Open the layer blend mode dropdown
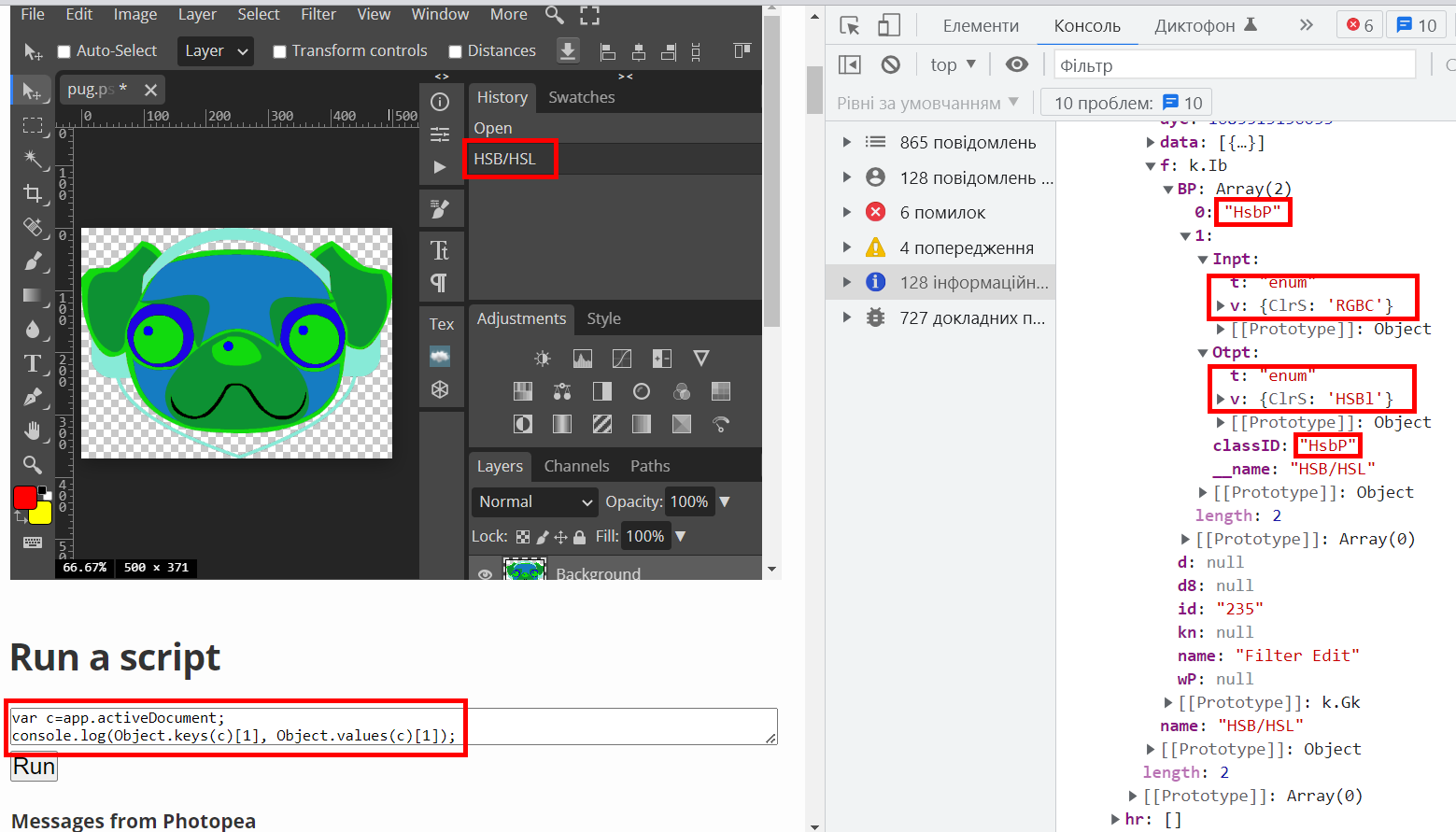The width and height of the screenshot is (1456, 832). pyautogui.click(x=533, y=501)
